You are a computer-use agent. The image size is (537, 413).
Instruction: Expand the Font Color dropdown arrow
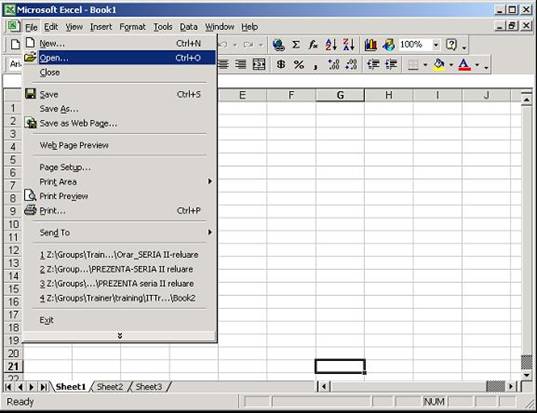477,65
